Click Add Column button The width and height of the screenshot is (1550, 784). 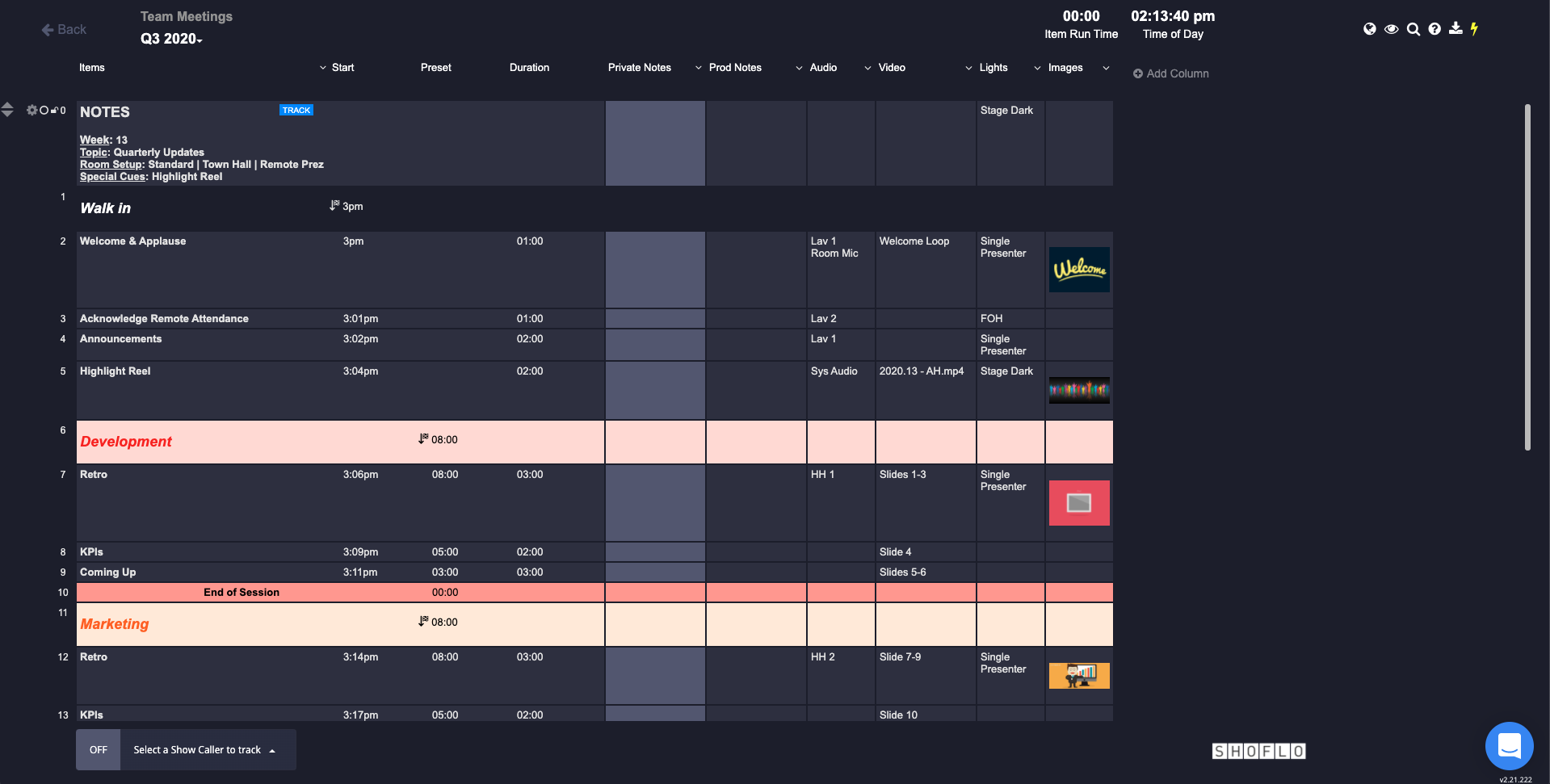[1170, 73]
